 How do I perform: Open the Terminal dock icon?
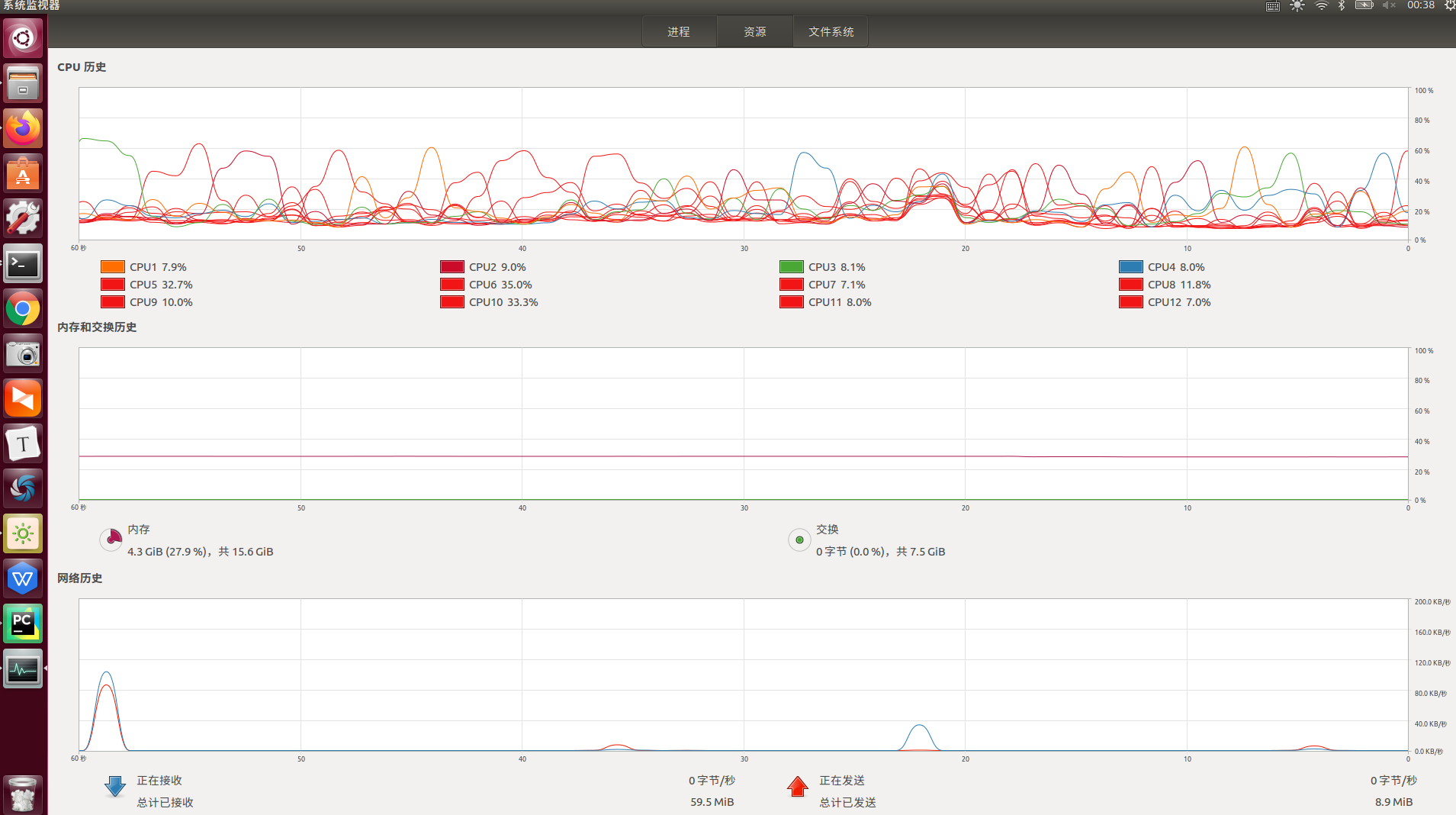tap(23, 264)
